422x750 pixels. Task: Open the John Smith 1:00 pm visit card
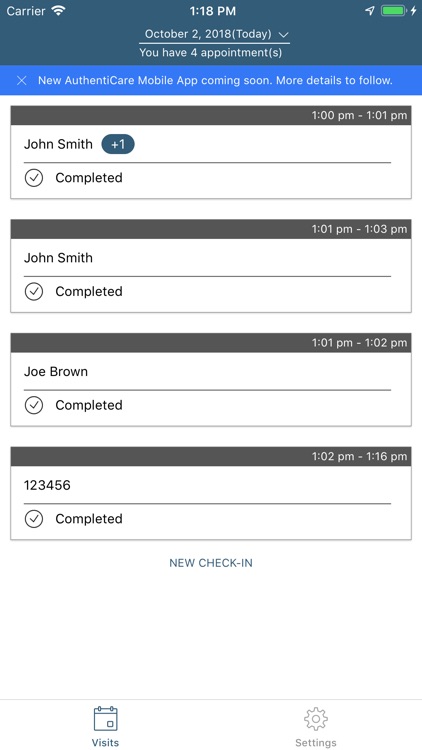click(x=211, y=152)
